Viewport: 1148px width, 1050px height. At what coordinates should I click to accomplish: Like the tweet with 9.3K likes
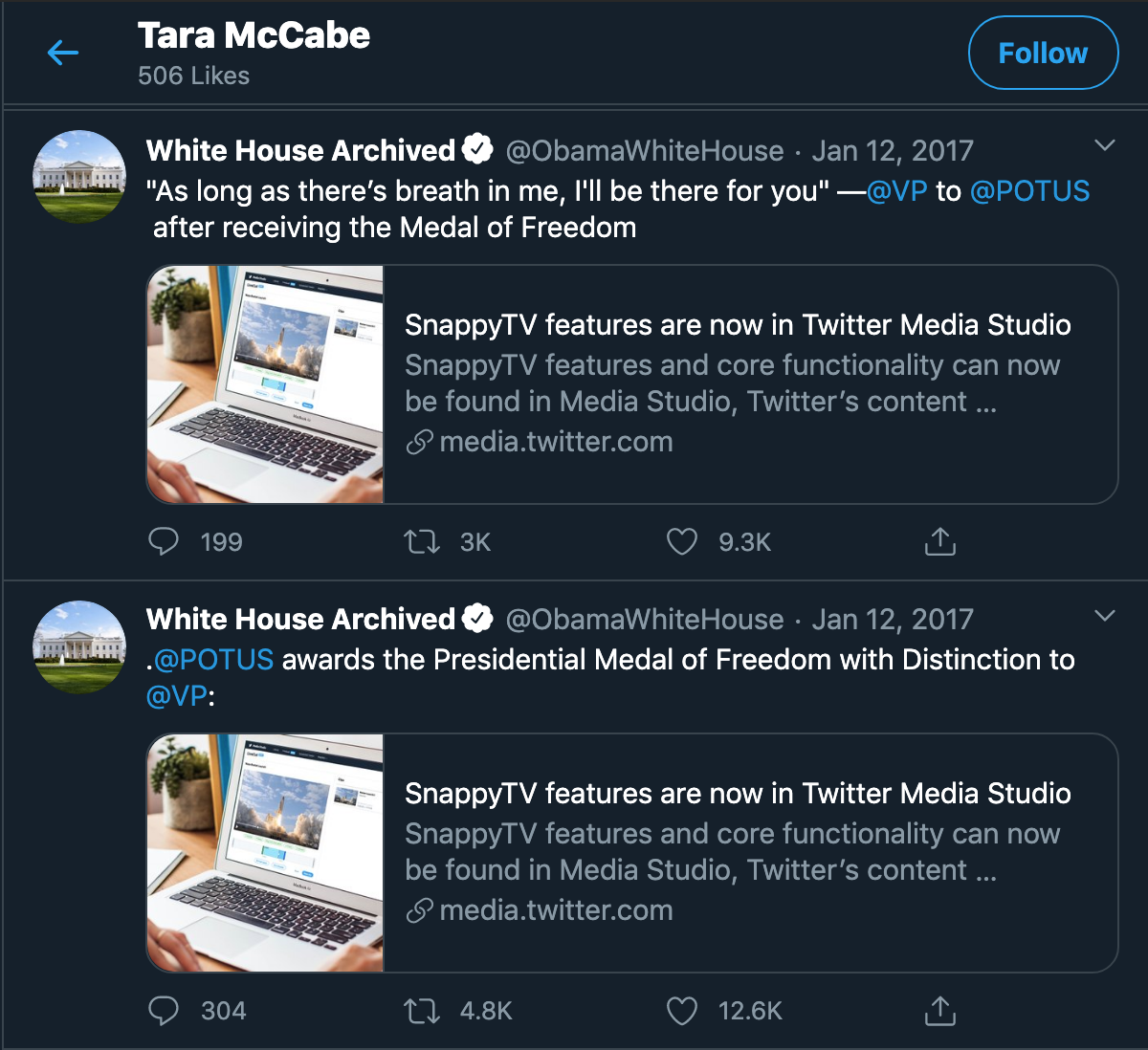point(681,542)
